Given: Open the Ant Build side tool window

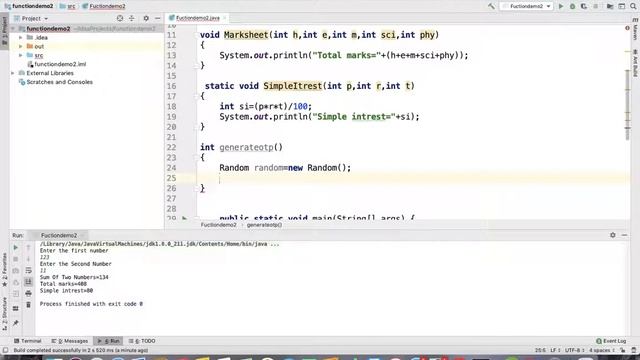Looking at the screenshot, I should click(x=636, y=63).
